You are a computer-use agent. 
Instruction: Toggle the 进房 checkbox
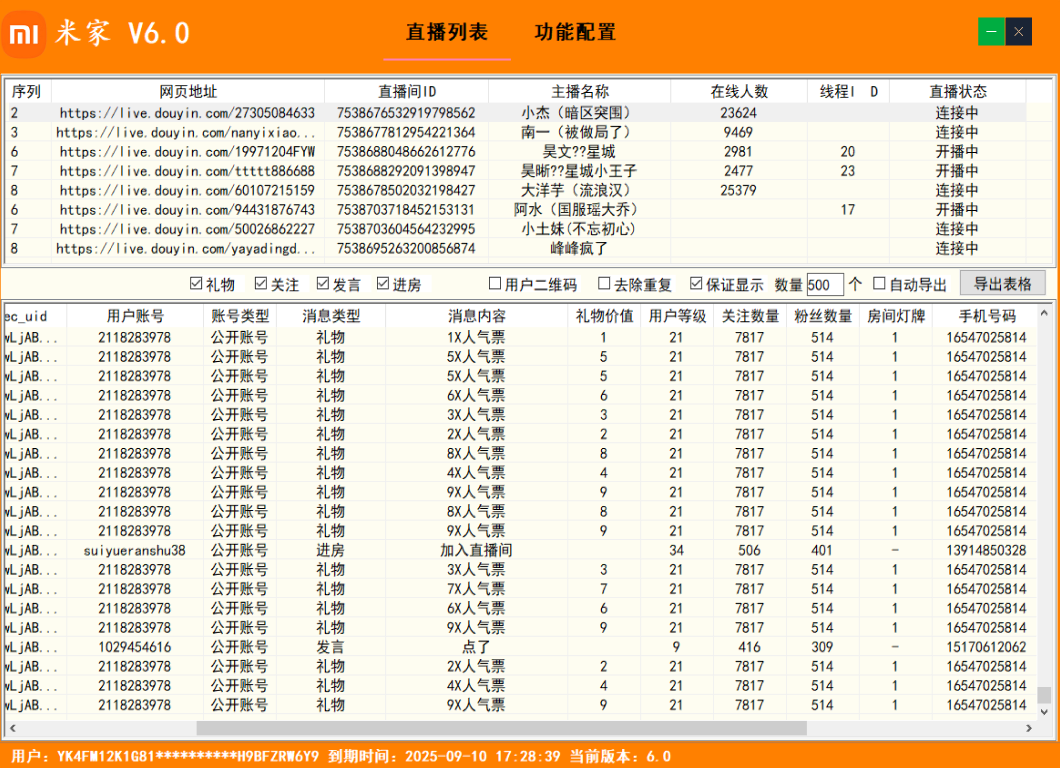click(383, 284)
